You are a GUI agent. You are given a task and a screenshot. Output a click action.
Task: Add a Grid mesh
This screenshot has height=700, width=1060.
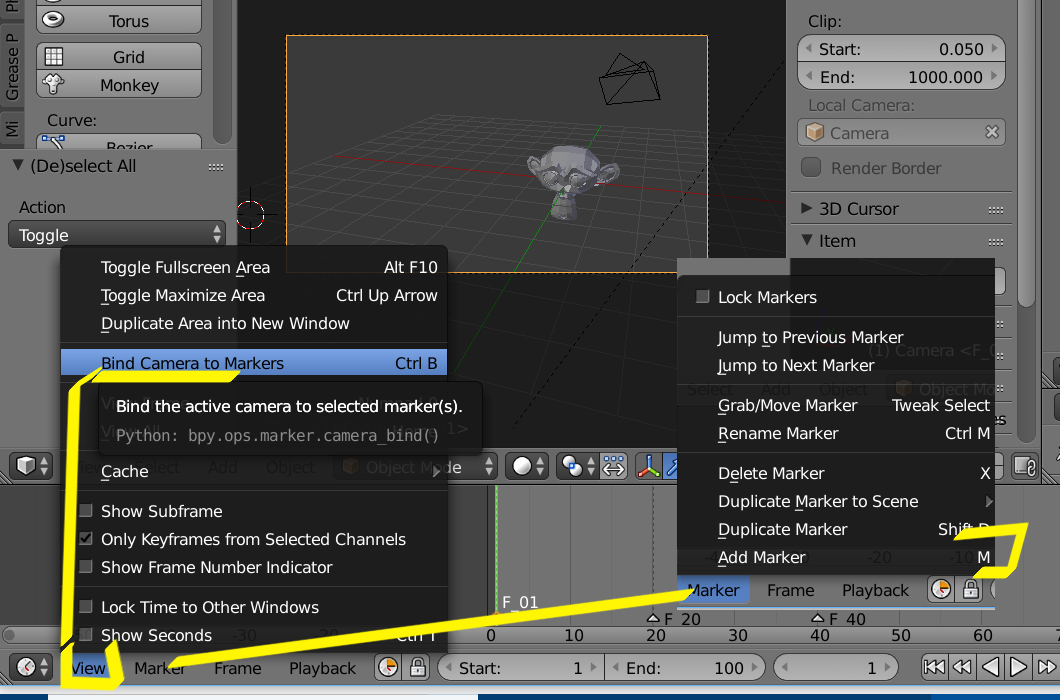(119, 56)
